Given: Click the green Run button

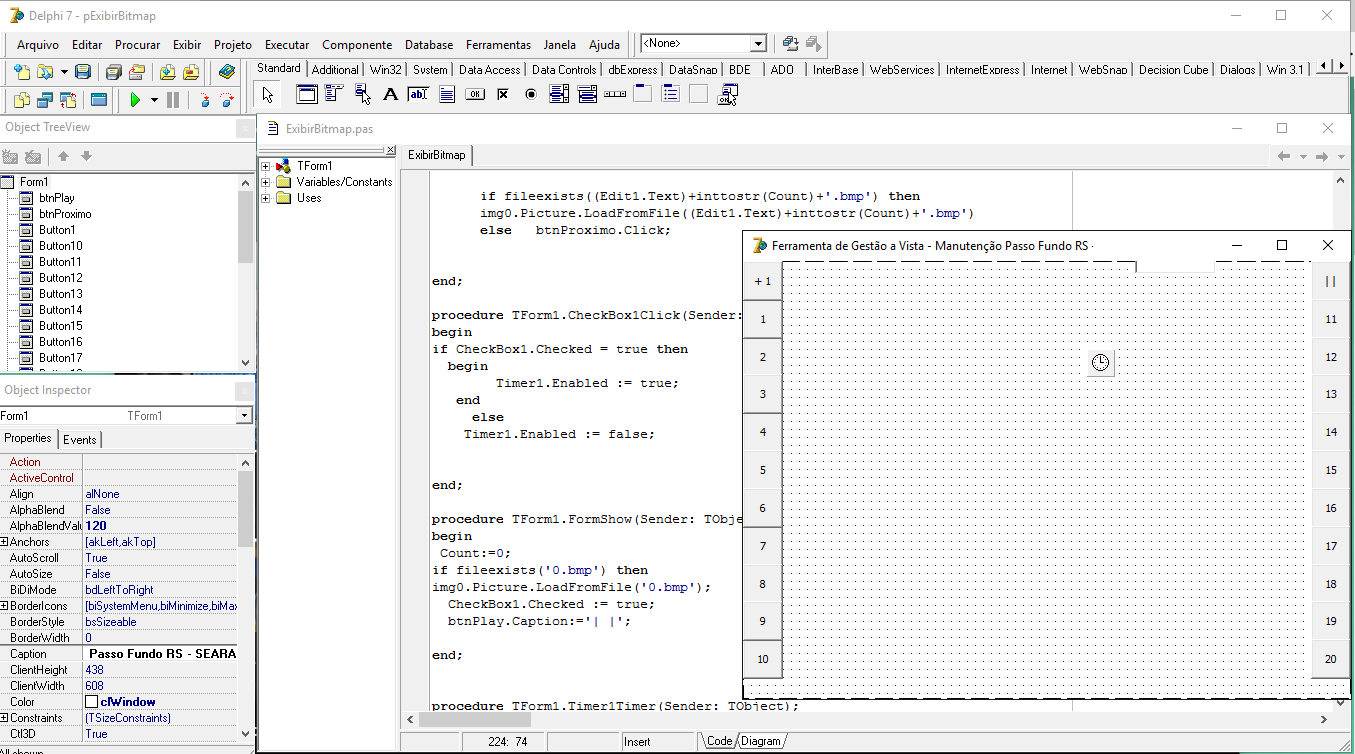Looking at the screenshot, I should click(135, 100).
